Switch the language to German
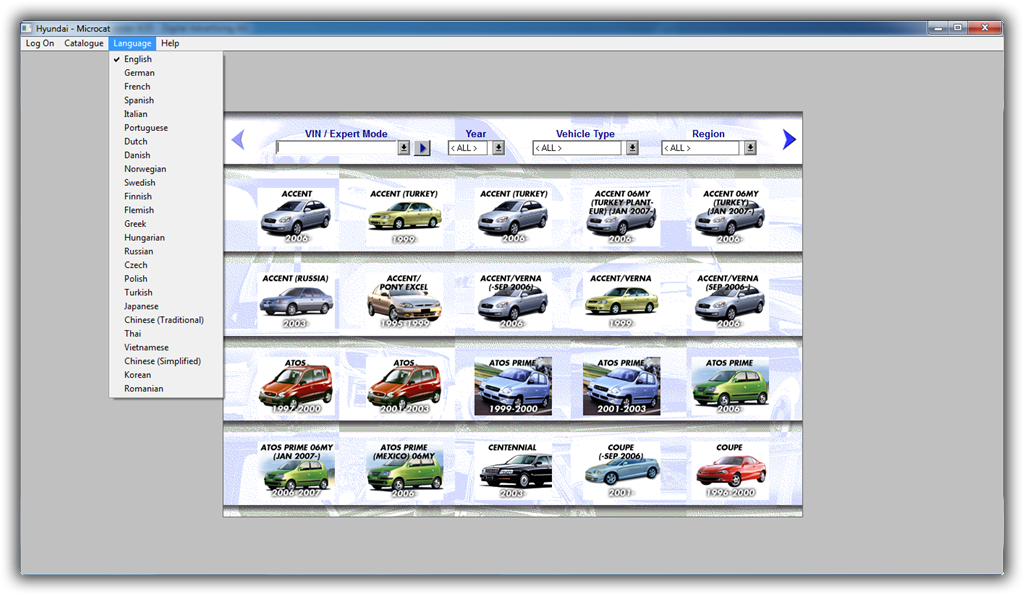The width and height of the screenshot is (1024, 595). (x=166, y=72)
